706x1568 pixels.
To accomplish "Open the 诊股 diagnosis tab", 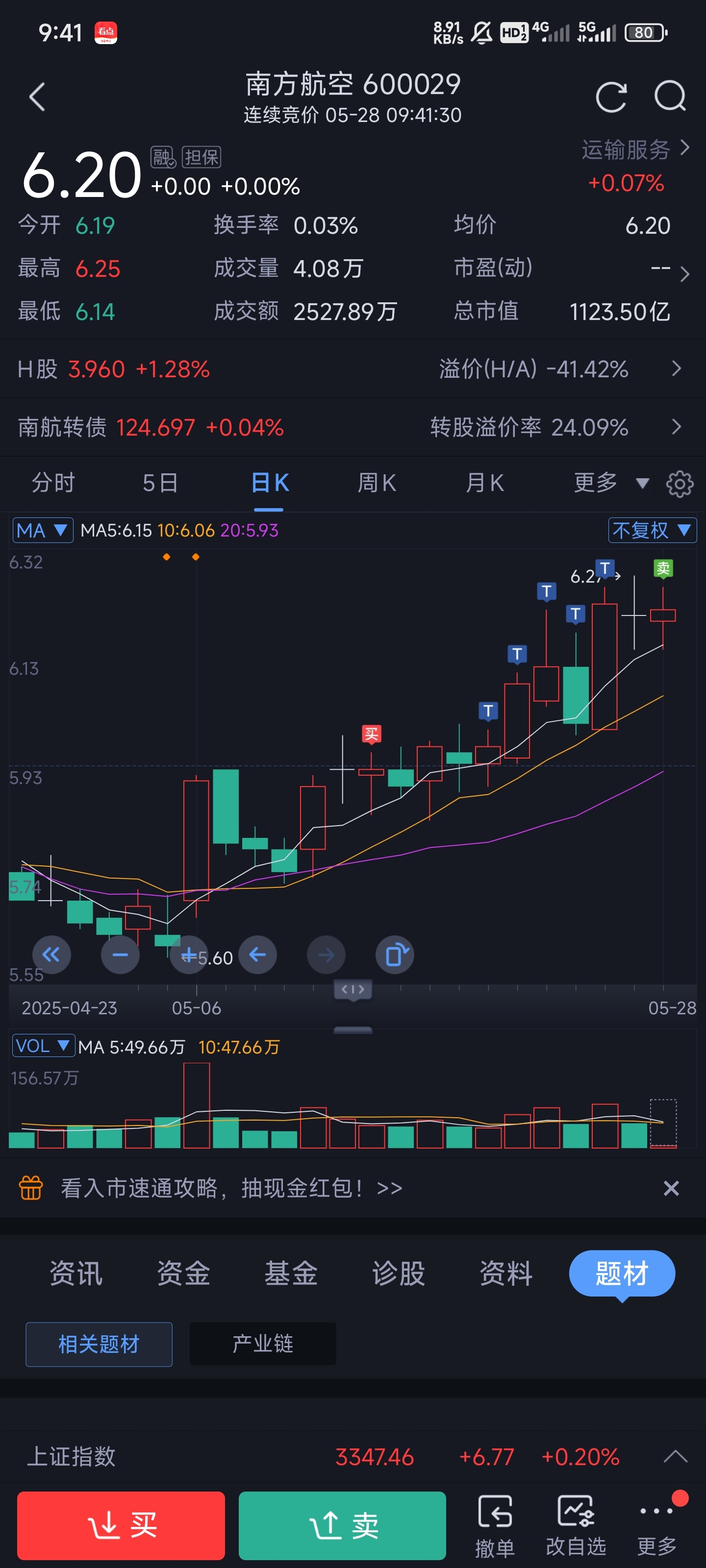I will click(399, 1274).
